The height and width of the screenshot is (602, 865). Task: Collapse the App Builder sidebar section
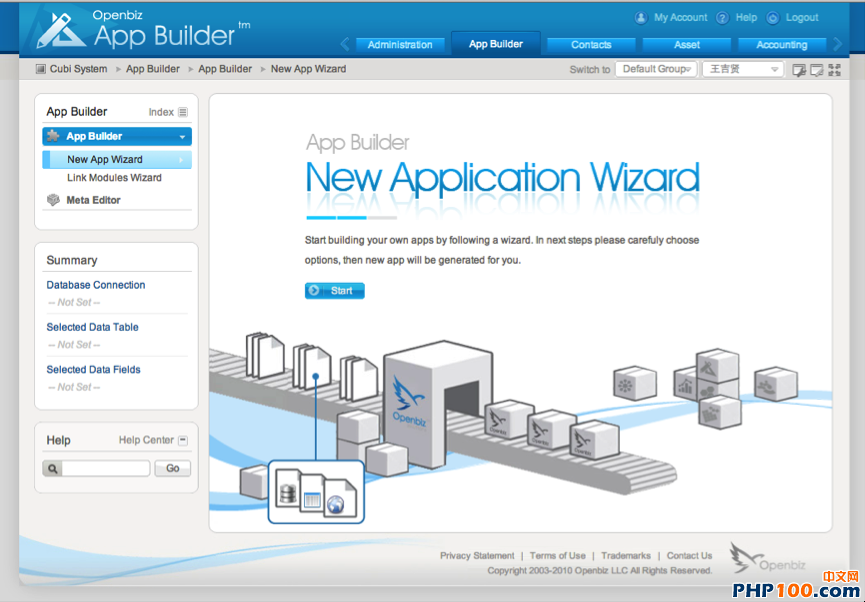[x=182, y=137]
